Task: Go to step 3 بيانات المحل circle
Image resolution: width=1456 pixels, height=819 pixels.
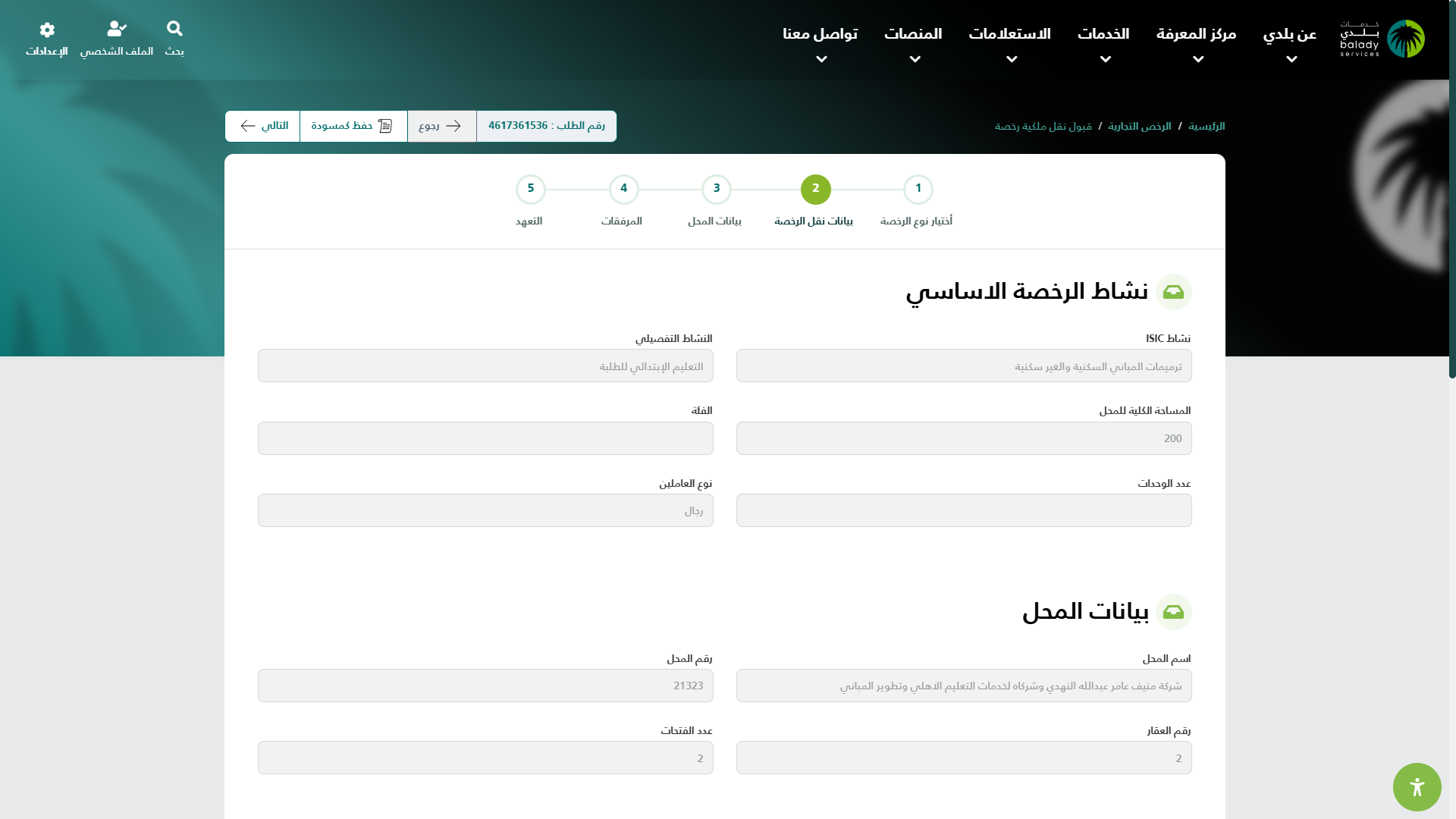Action: (x=716, y=189)
